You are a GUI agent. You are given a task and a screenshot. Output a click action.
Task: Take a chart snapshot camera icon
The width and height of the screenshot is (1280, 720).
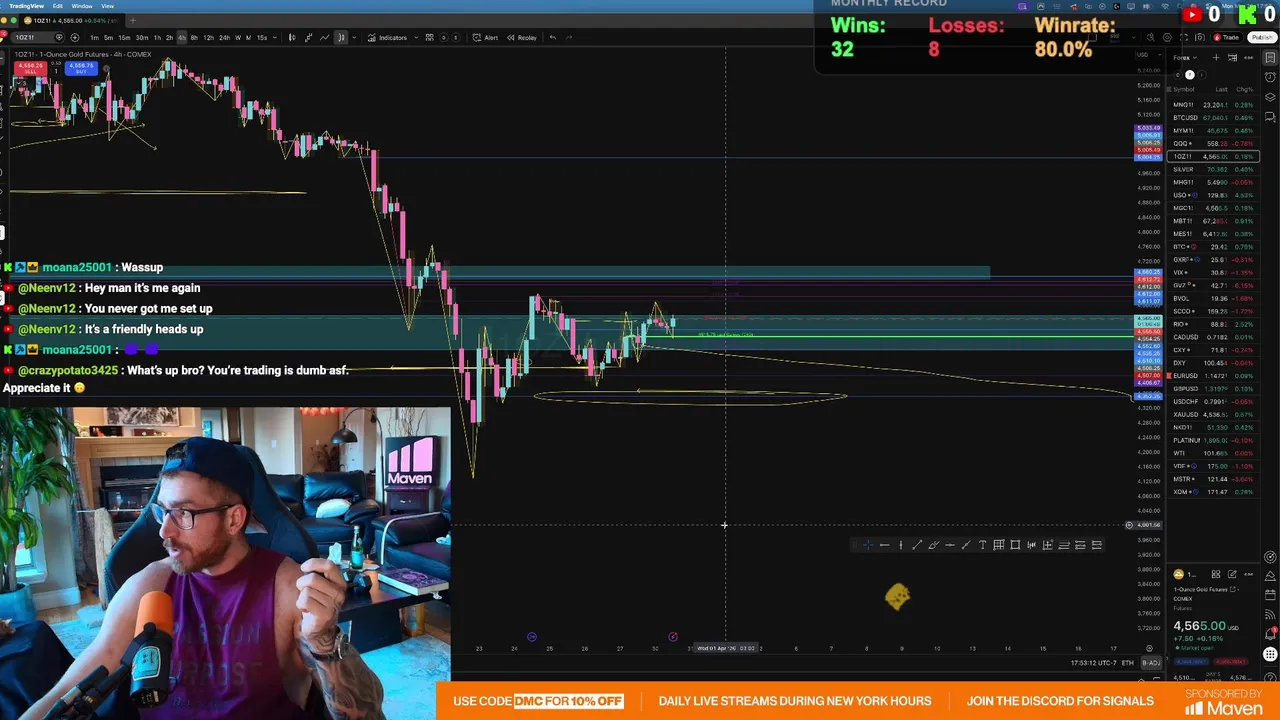coord(1200,37)
